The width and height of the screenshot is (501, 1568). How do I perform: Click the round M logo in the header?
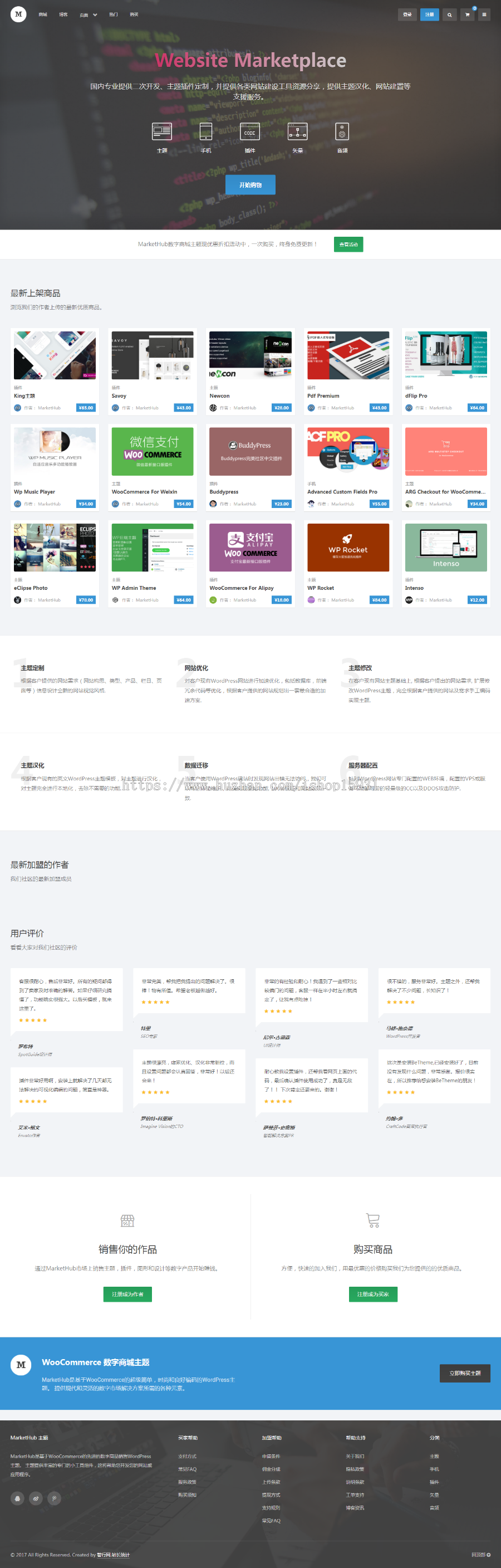pyautogui.click(x=18, y=14)
